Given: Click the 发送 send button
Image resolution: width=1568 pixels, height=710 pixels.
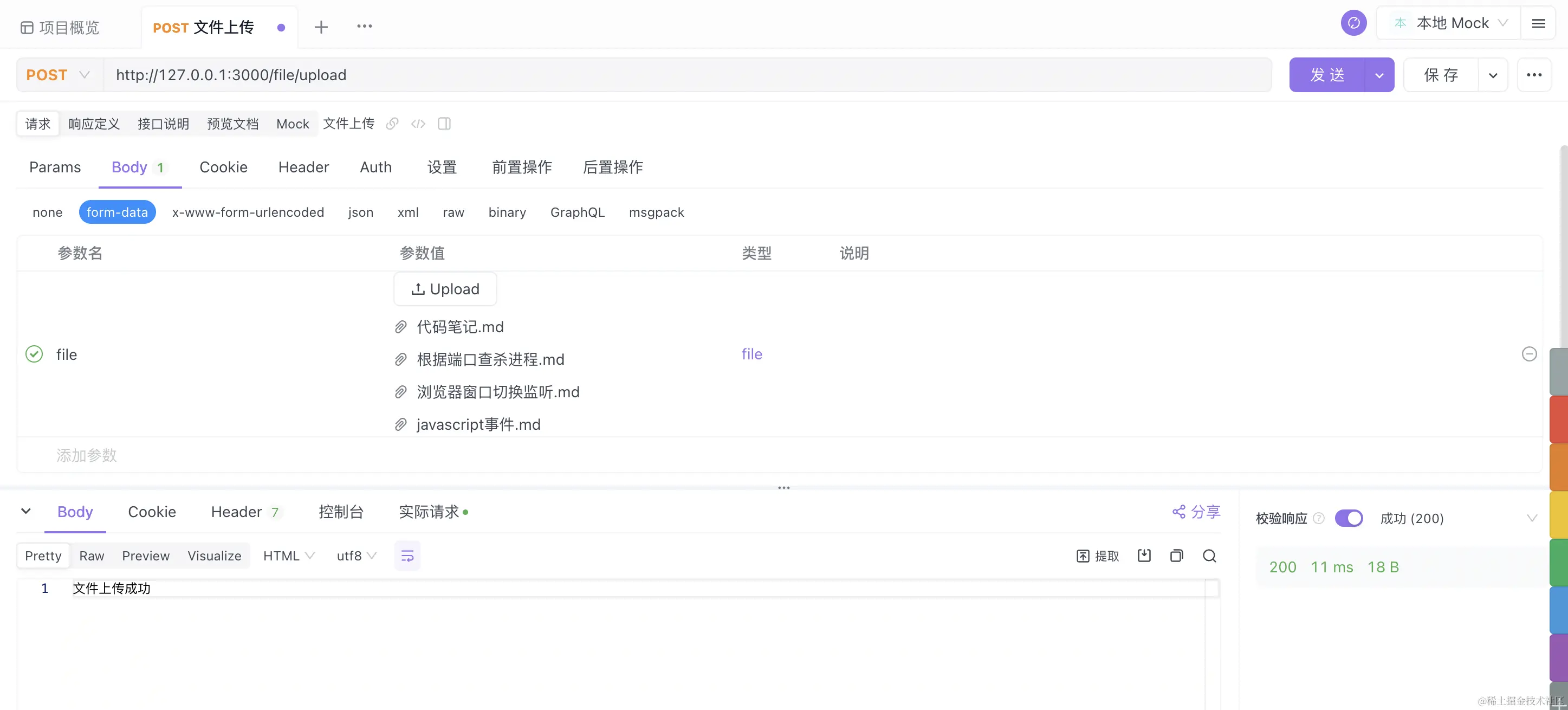Looking at the screenshot, I should pos(1327,75).
